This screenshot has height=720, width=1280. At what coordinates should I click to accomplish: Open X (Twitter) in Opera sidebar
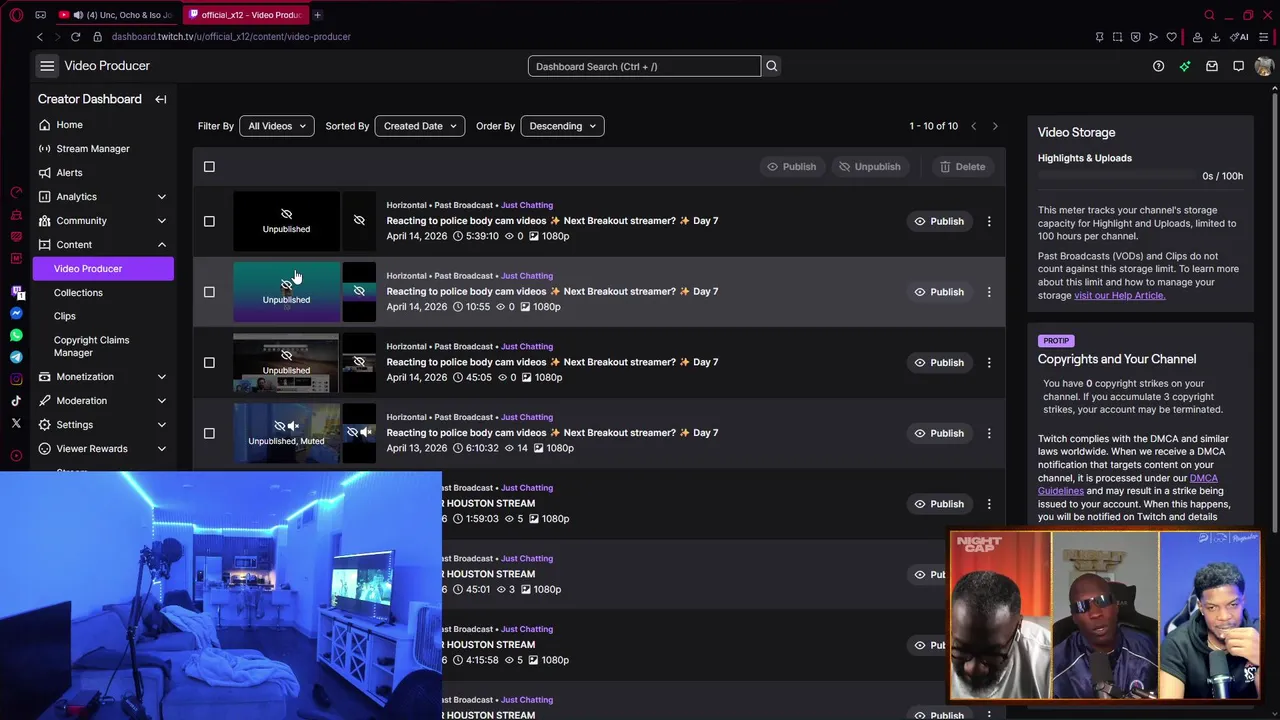(x=16, y=423)
